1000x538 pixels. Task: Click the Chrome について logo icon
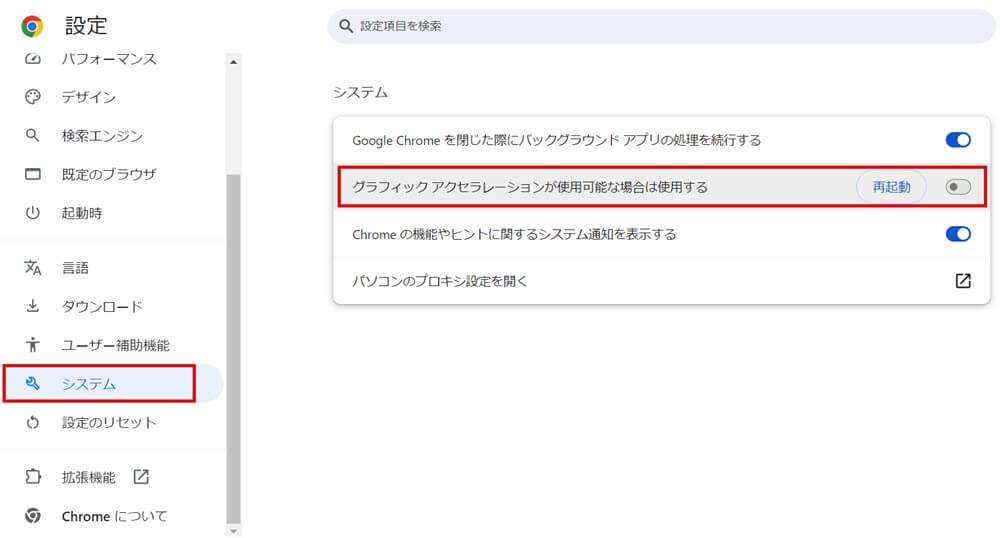(33, 516)
